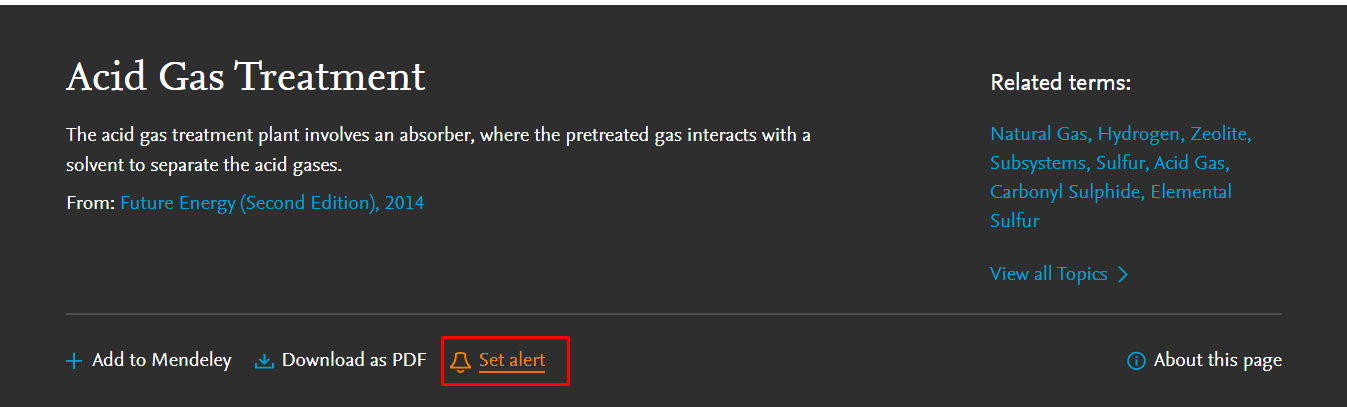The height and width of the screenshot is (407, 1347).
Task: Open the Natural Gas related term
Action: [1040, 133]
